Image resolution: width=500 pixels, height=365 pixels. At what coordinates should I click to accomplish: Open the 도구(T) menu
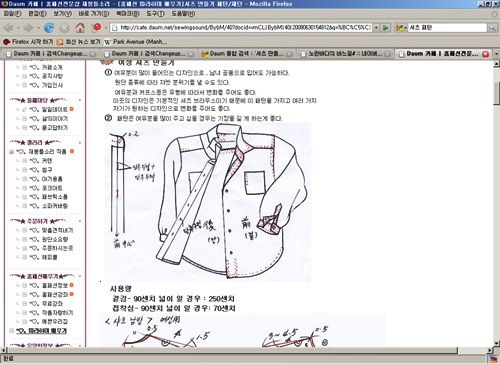(x=155, y=14)
